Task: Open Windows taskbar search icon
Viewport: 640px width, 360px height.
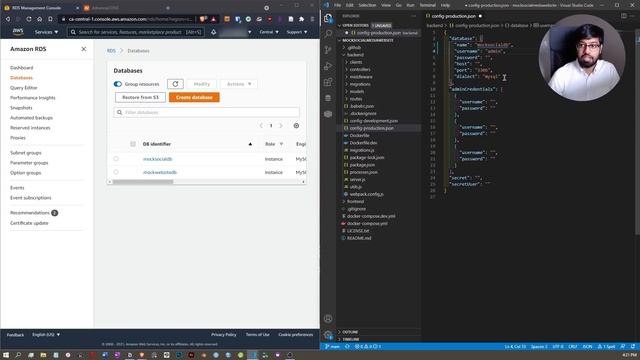Action: [x=18, y=355]
